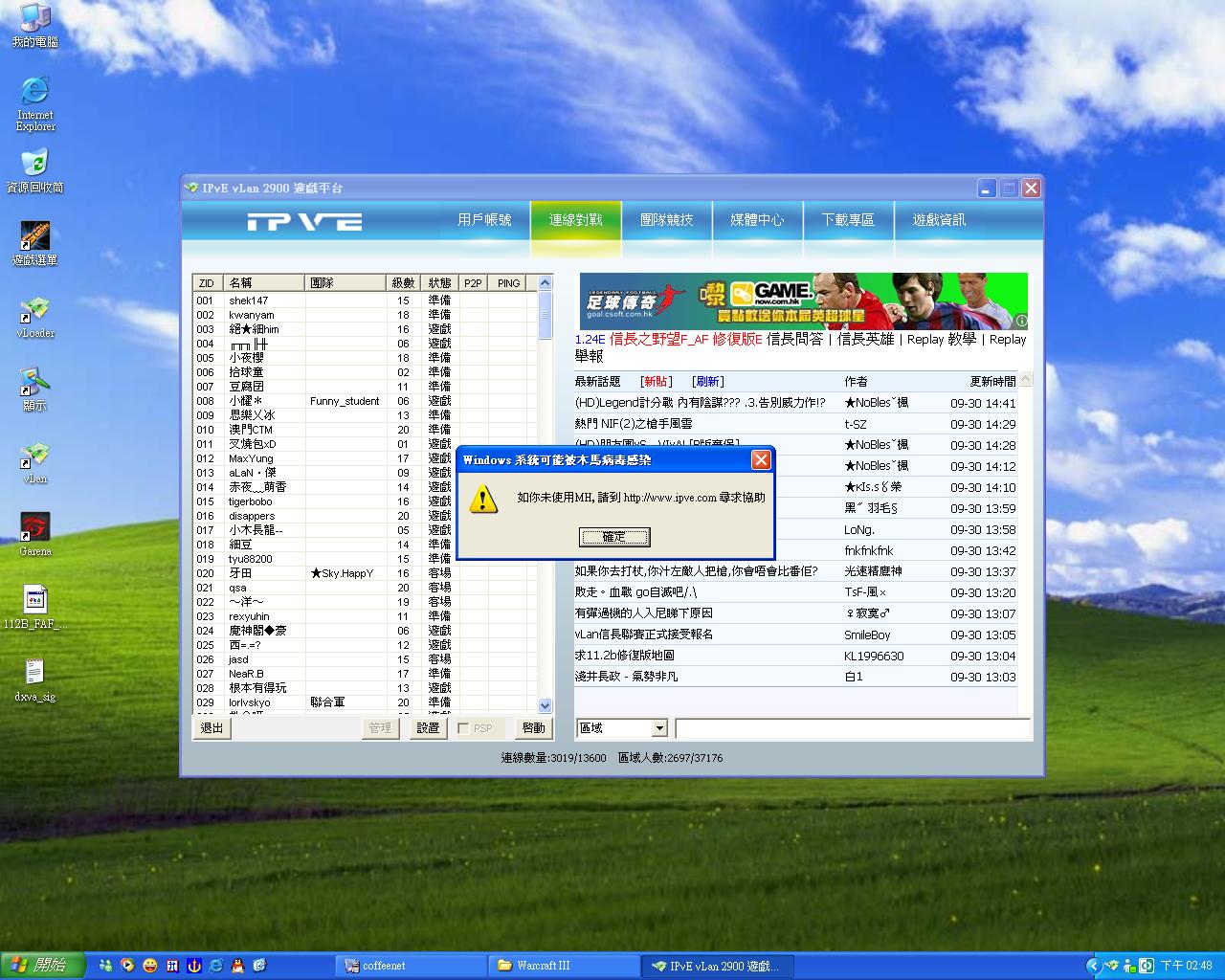Open the topic 淺井長政 - 氣勢非凡

[x=626, y=677]
